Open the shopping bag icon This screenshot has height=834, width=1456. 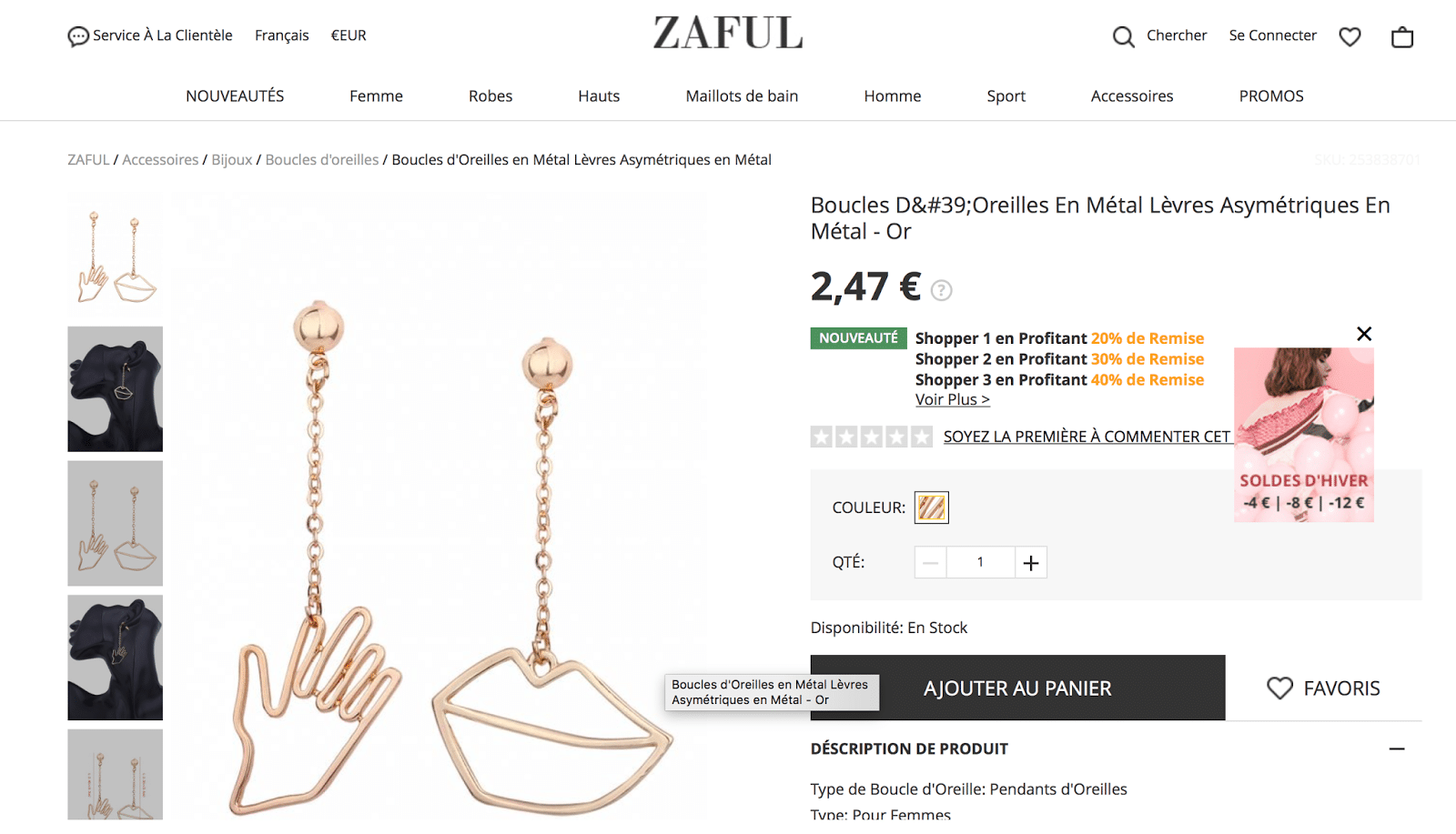coord(1402,36)
